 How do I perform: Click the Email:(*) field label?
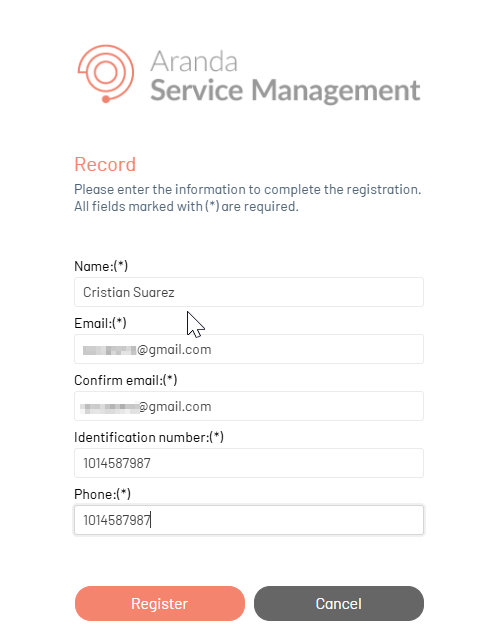100,323
